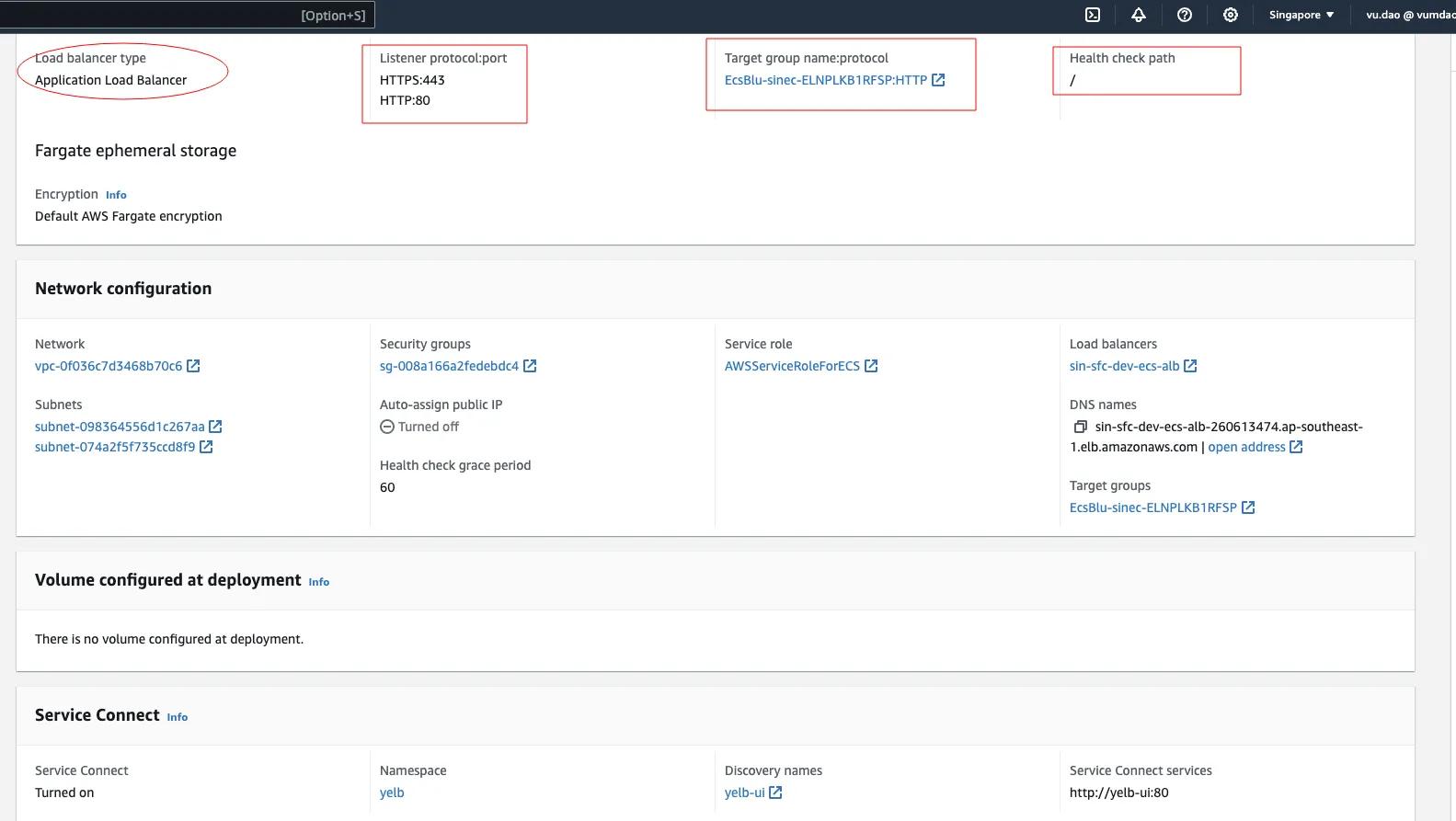Open Info link beside Service Connect
Viewport: 1456px width, 821px height.
coord(178,717)
